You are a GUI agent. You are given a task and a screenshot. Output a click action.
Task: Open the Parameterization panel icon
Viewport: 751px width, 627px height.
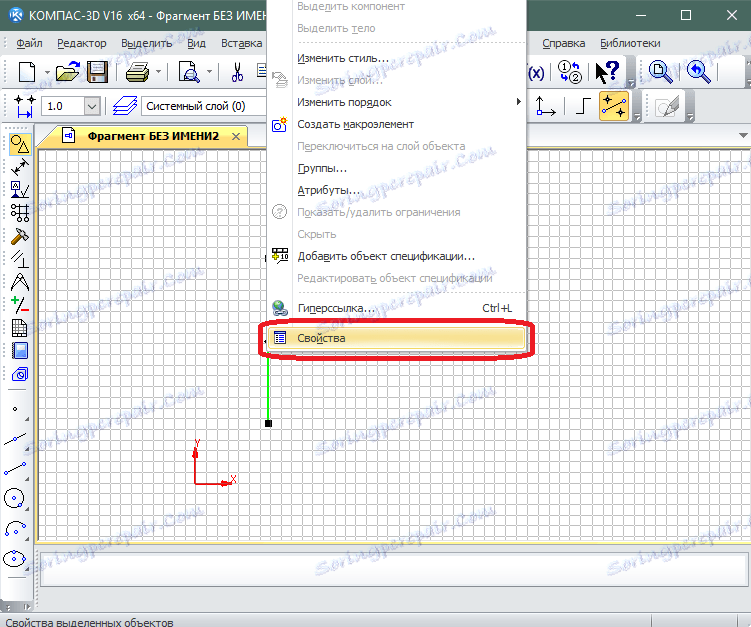coord(20,259)
